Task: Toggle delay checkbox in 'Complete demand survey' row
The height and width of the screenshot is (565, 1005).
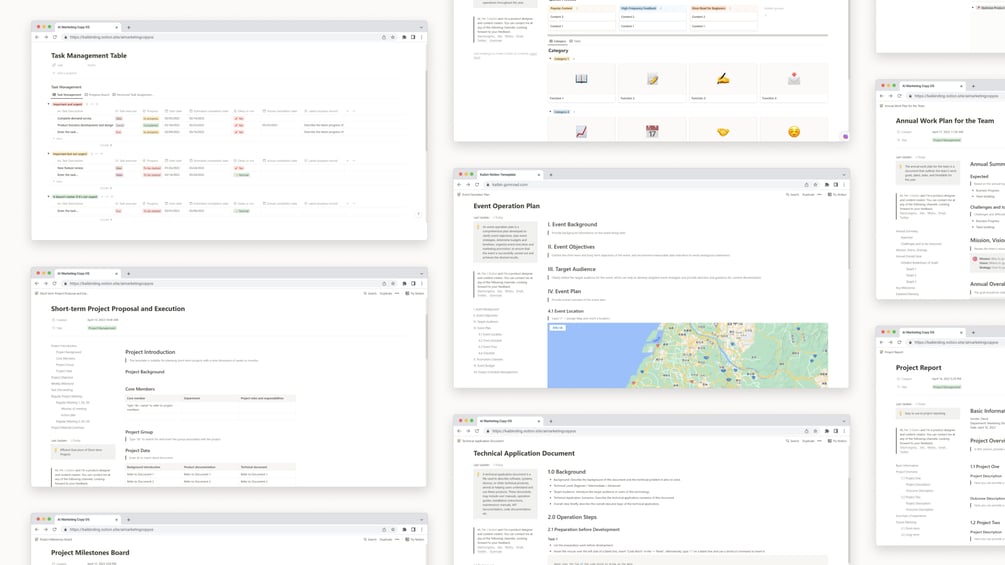Action: (x=236, y=119)
